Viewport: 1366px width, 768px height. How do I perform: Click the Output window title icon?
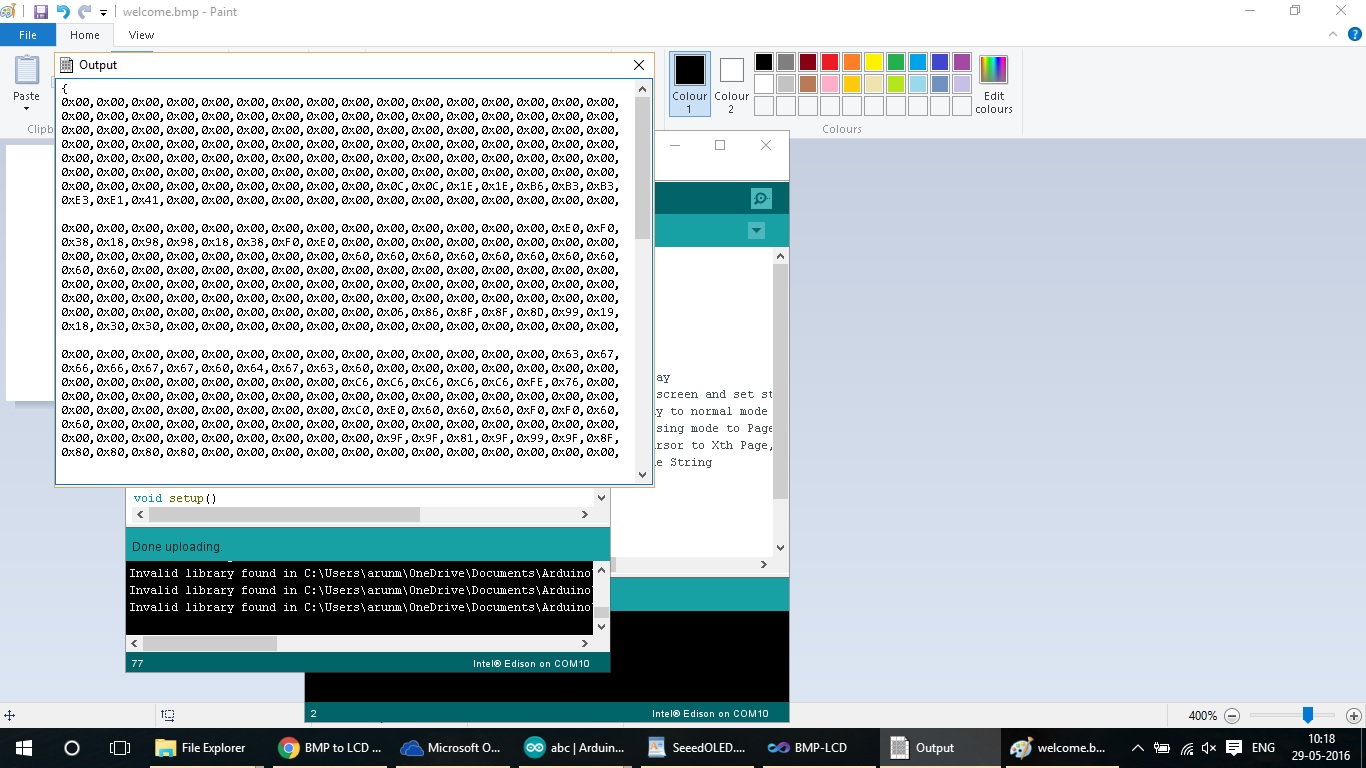67,65
